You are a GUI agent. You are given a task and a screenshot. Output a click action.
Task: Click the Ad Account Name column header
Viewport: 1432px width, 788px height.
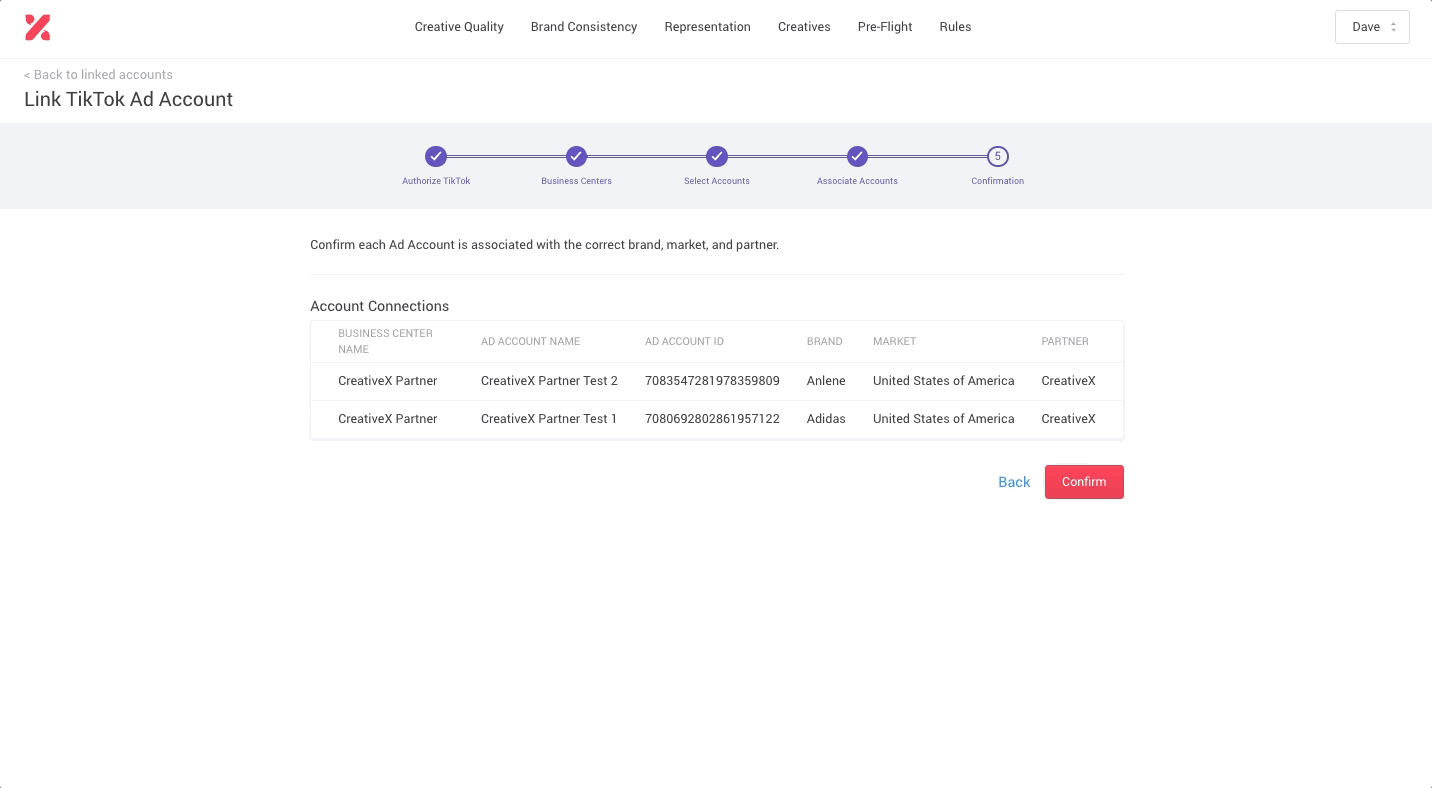pyautogui.click(x=530, y=341)
